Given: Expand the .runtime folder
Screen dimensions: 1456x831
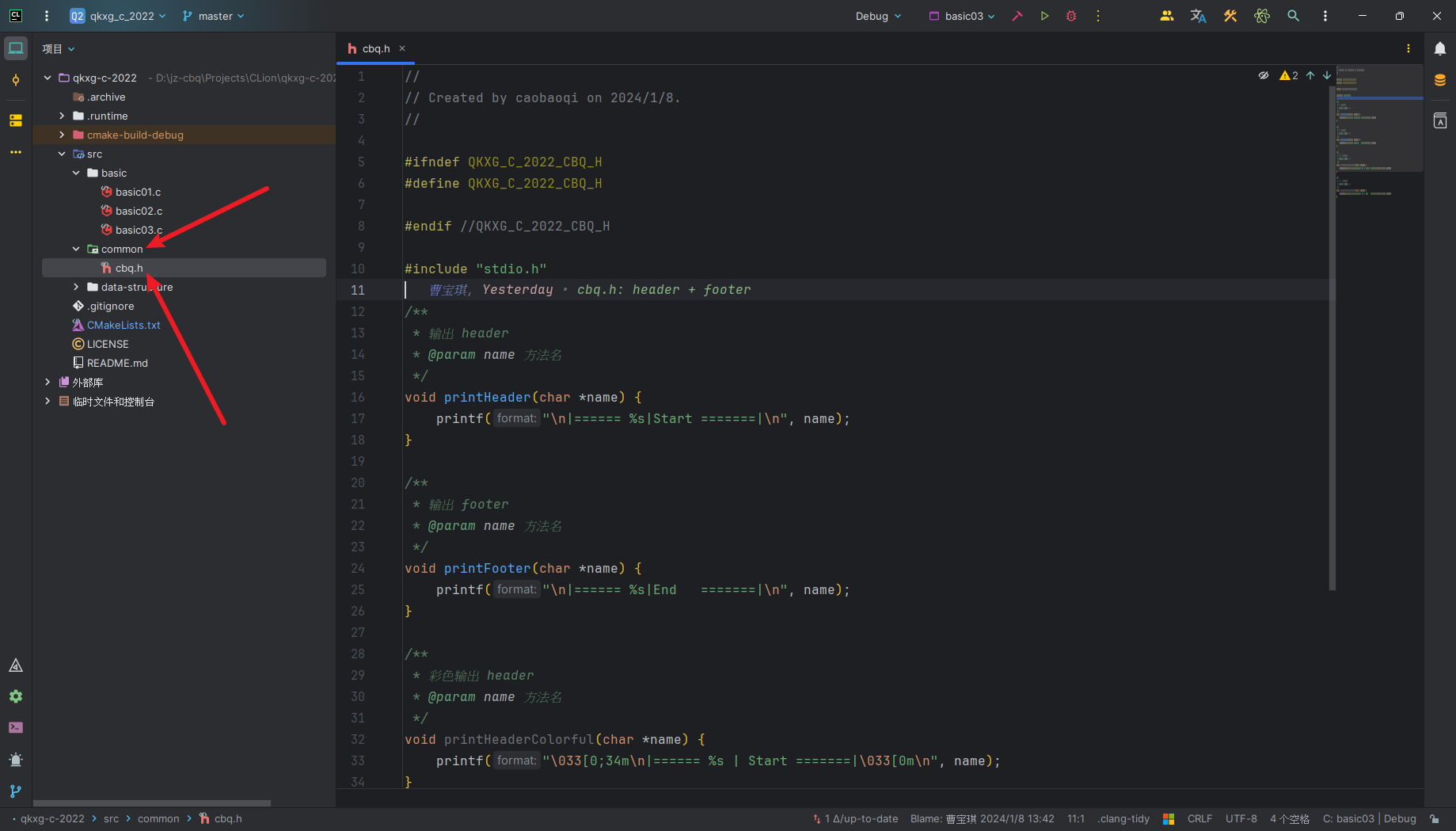Looking at the screenshot, I should [x=62, y=116].
